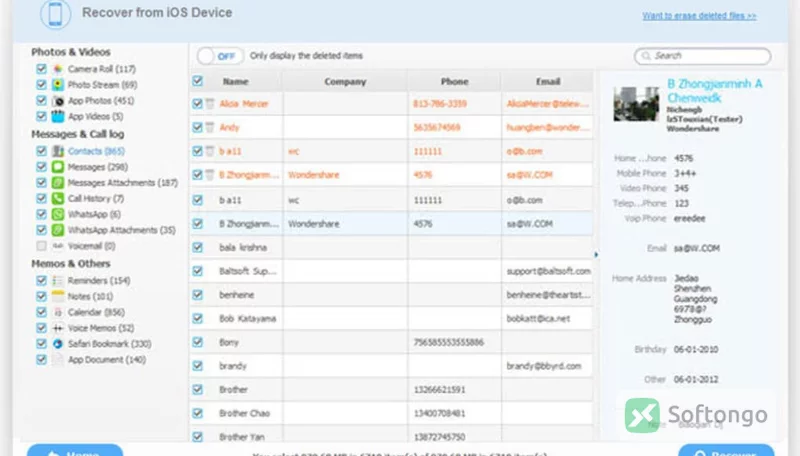This screenshot has height=456, width=800.
Task: Click the Messages green bubble icon
Action: pyautogui.click(x=58, y=167)
